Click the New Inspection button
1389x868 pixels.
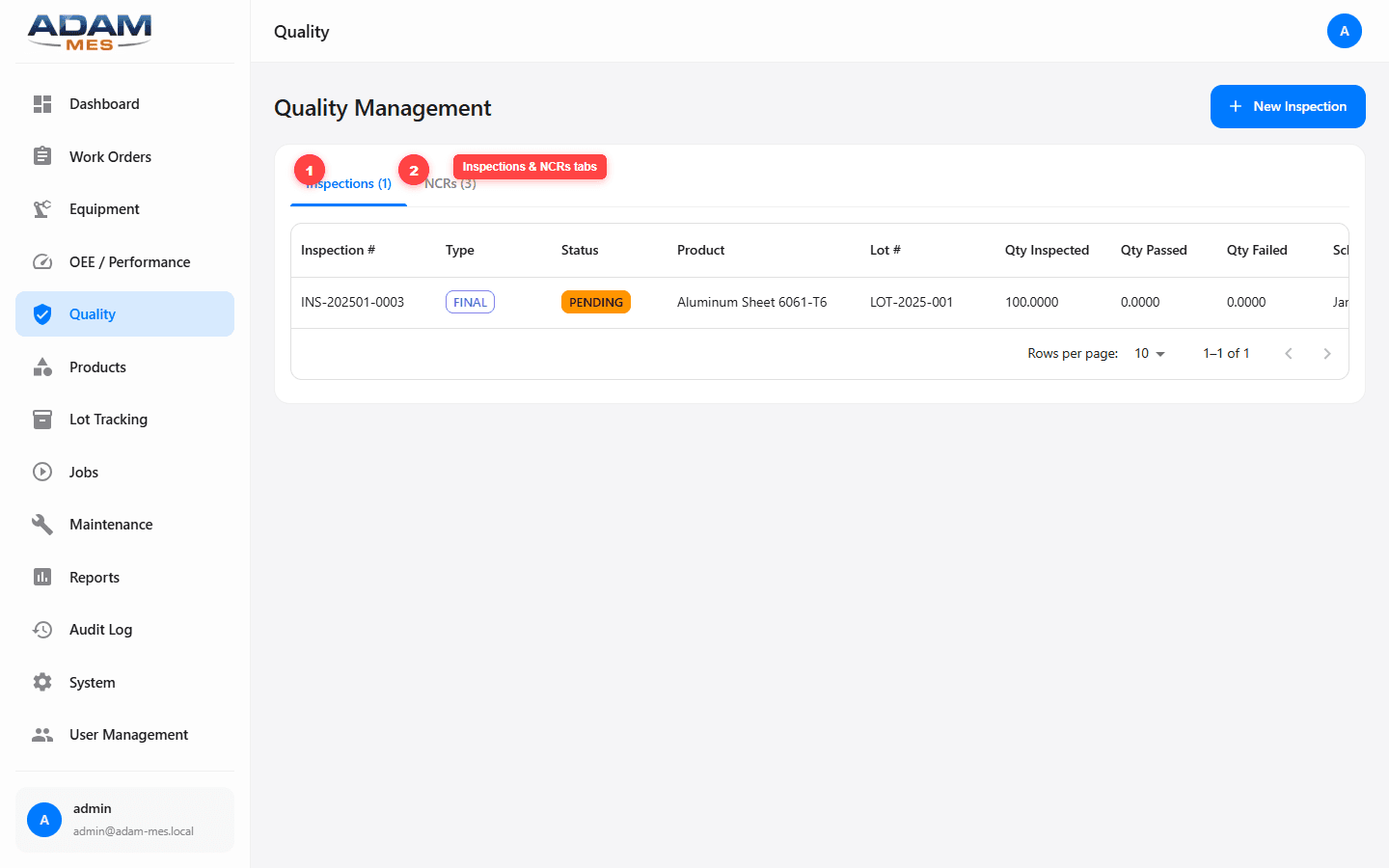coord(1287,106)
